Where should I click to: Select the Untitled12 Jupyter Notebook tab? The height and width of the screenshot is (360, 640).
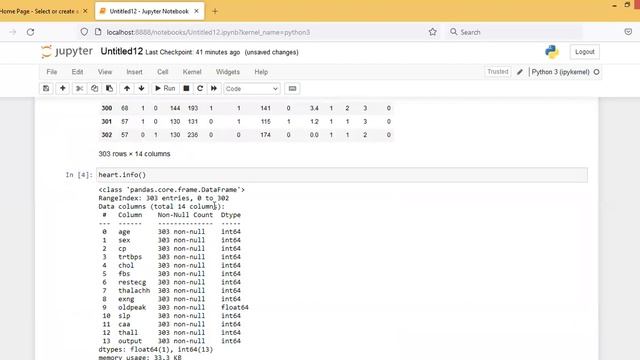tap(149, 11)
